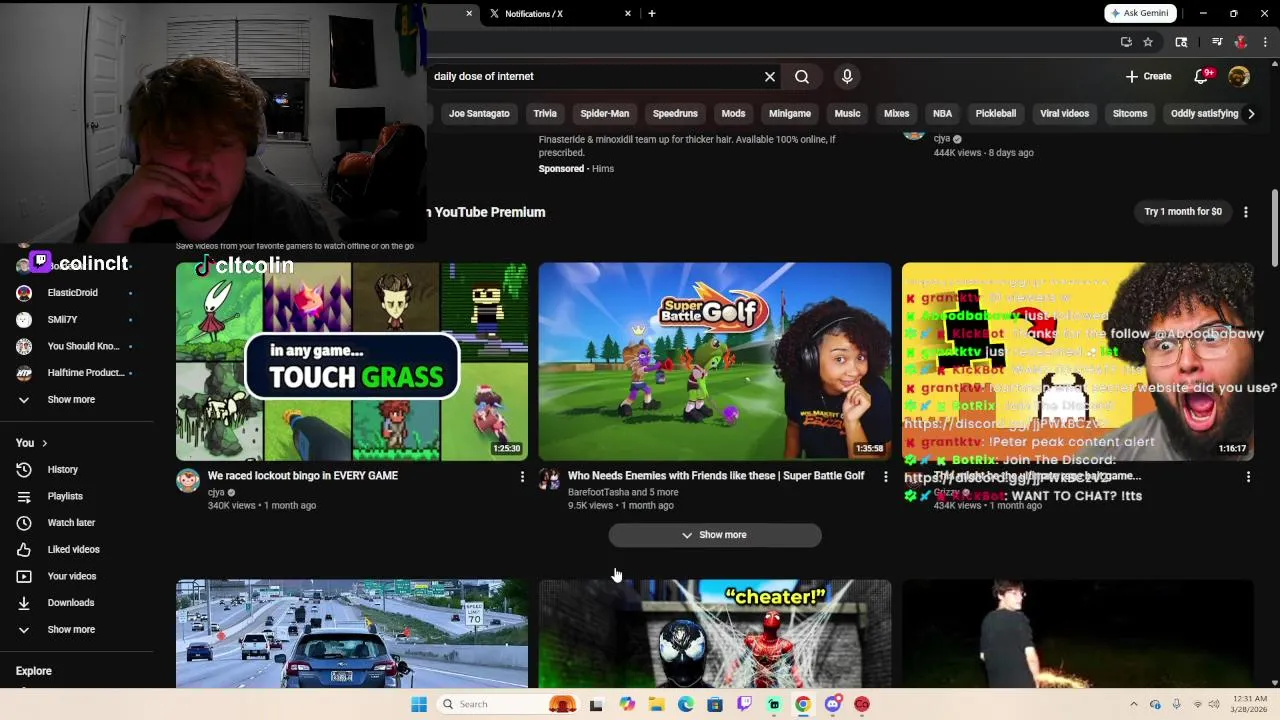Open a new browser tab

coord(652,13)
